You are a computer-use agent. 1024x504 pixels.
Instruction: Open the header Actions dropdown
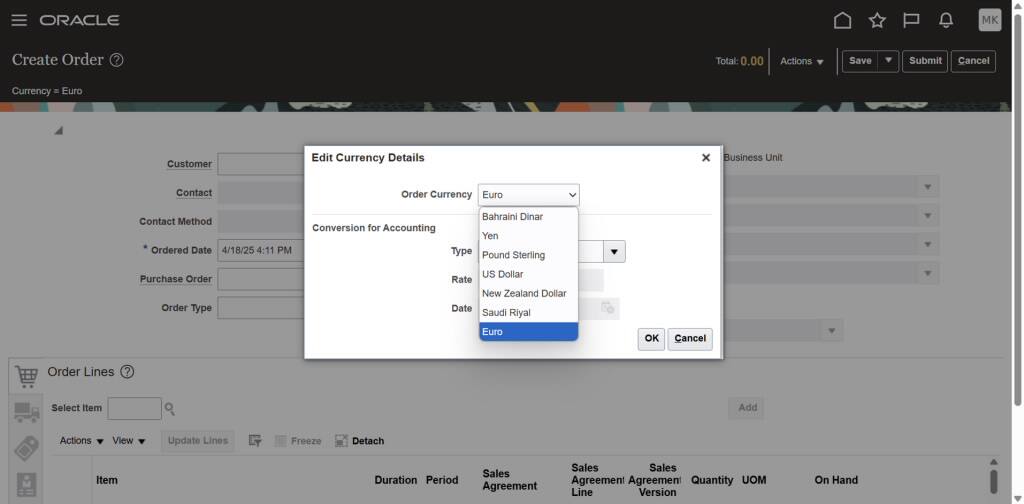[x=802, y=61]
